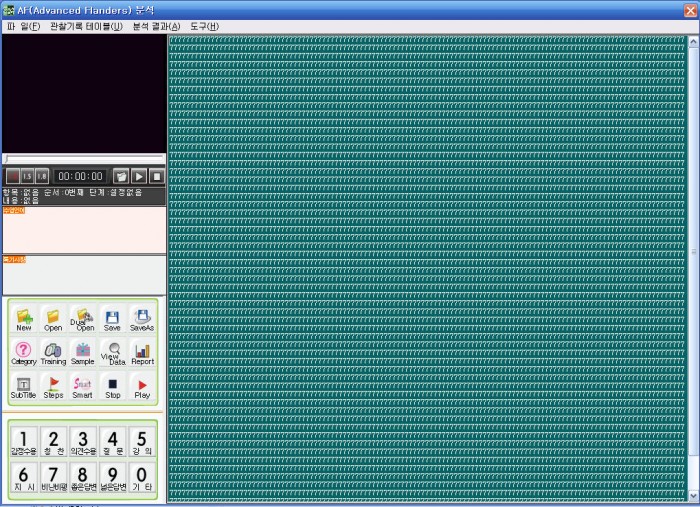The image size is (700, 507).
Task: Set playback speed to 1.8
Action: pos(42,176)
